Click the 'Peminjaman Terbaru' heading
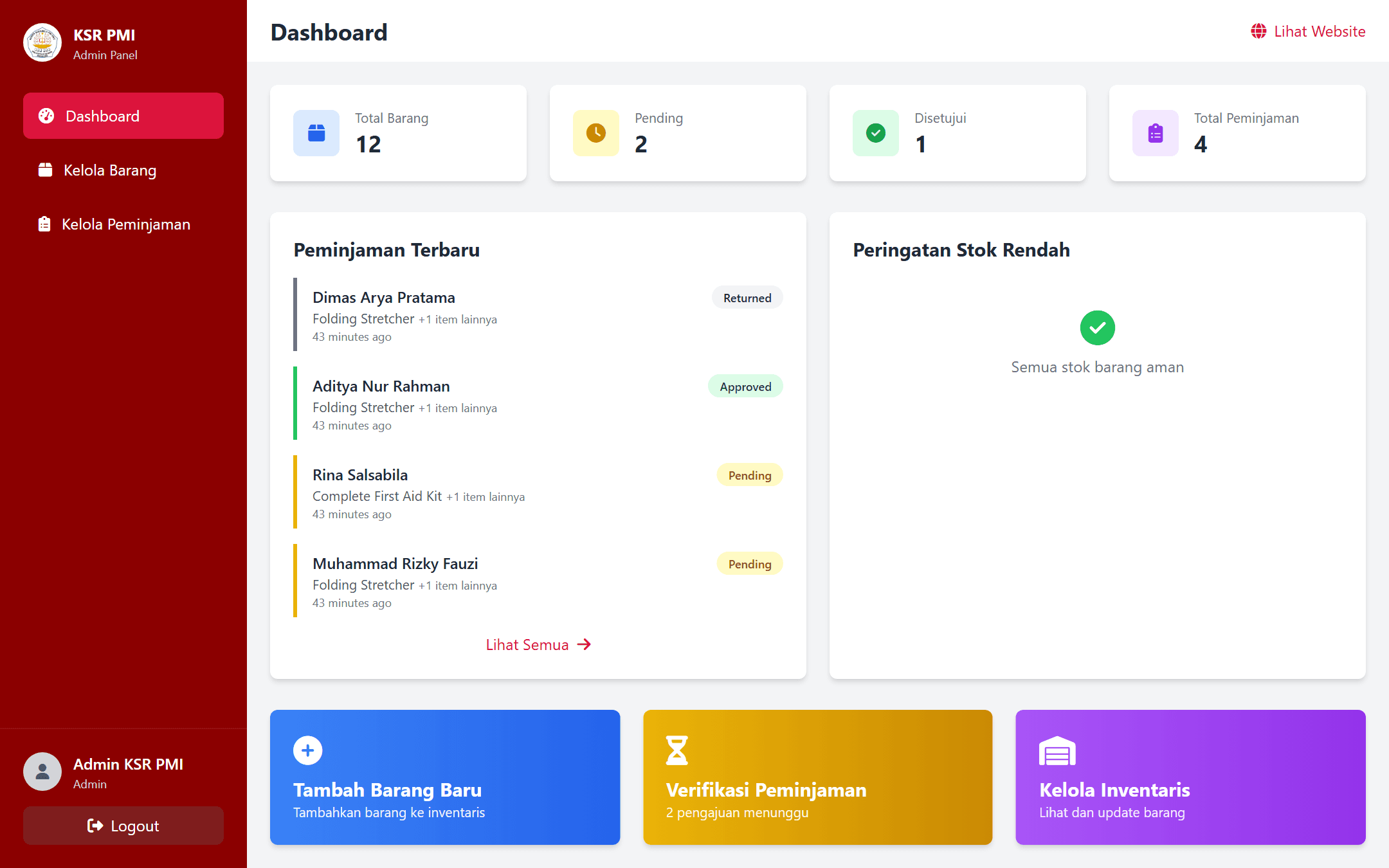 click(386, 249)
